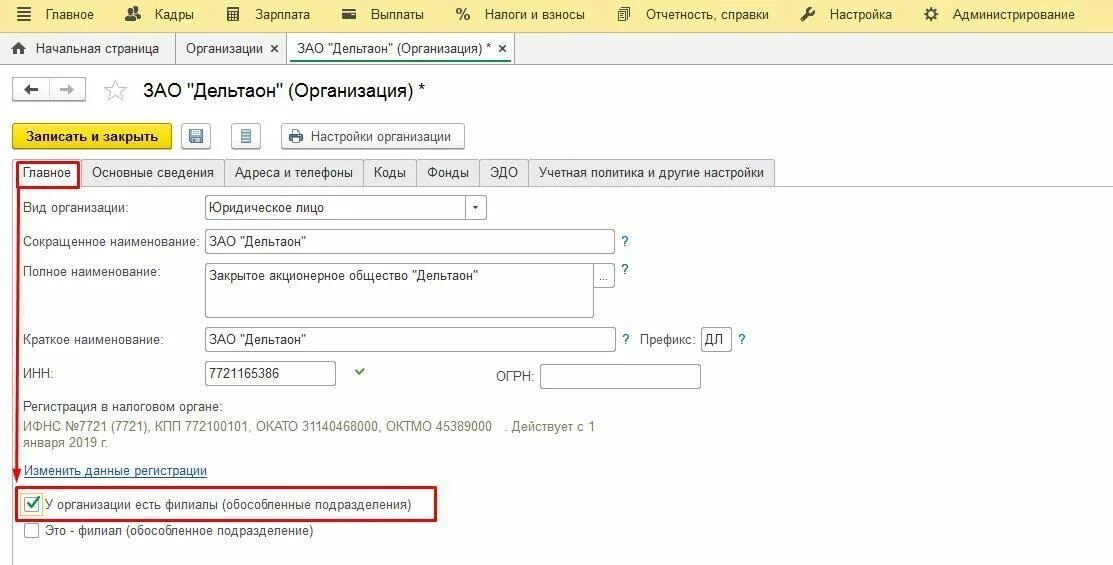Go forward with the right arrow button

[x=67, y=89]
